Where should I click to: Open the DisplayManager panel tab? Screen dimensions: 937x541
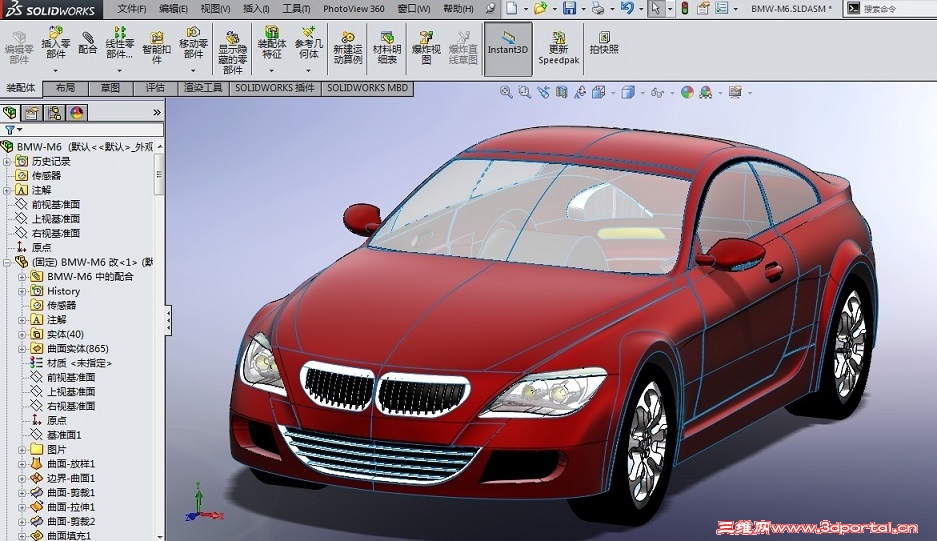76,113
